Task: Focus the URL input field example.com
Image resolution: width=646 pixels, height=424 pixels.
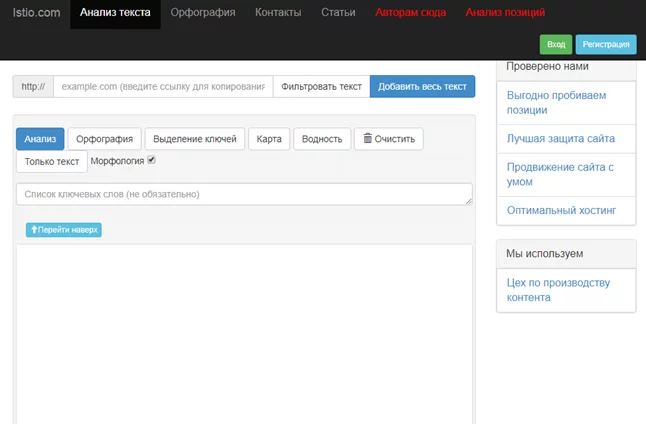Action: [163, 87]
